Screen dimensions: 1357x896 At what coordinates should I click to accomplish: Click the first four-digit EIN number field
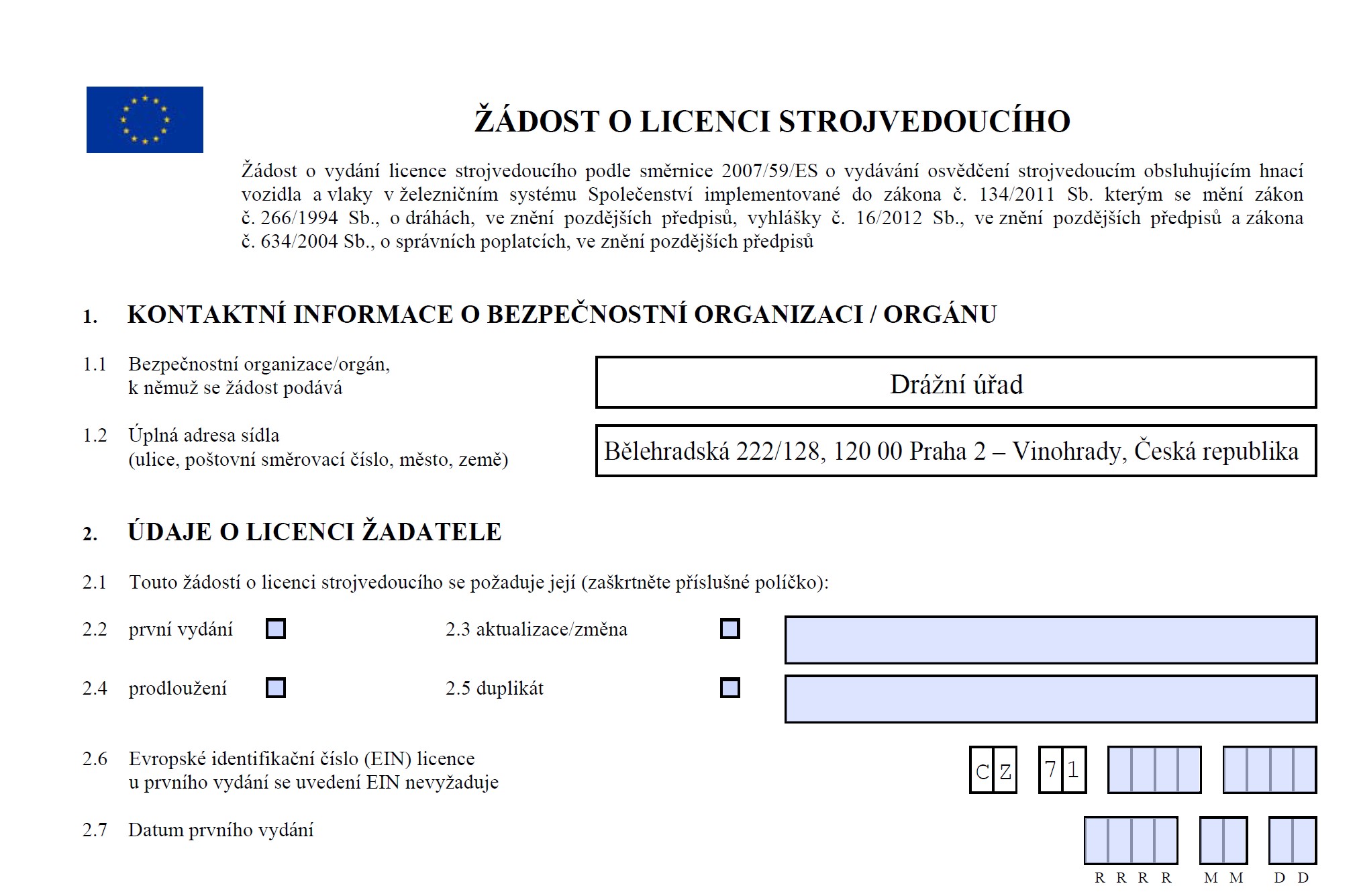[x=1154, y=770]
